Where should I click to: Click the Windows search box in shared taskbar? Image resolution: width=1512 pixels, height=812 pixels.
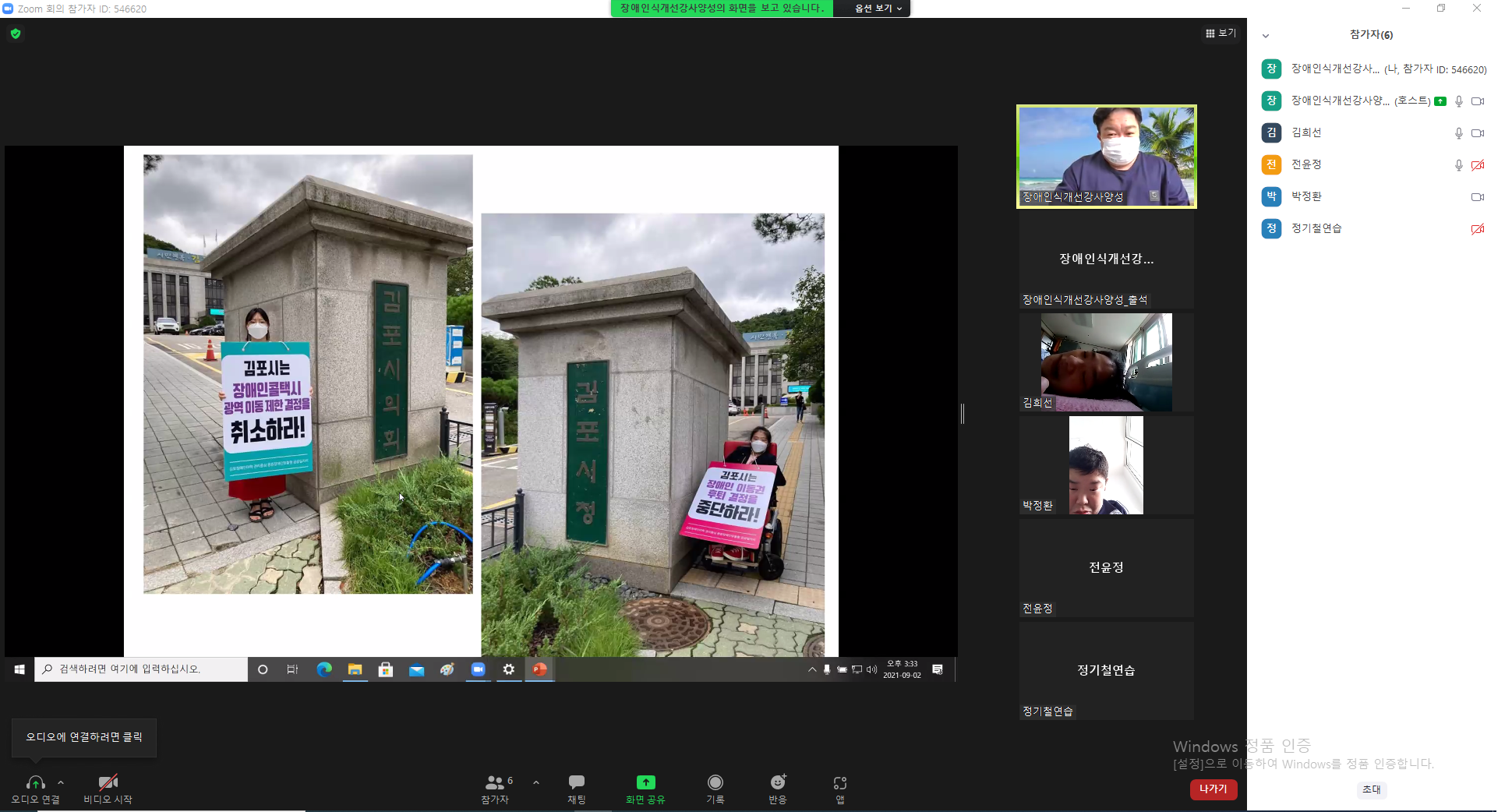pos(141,669)
